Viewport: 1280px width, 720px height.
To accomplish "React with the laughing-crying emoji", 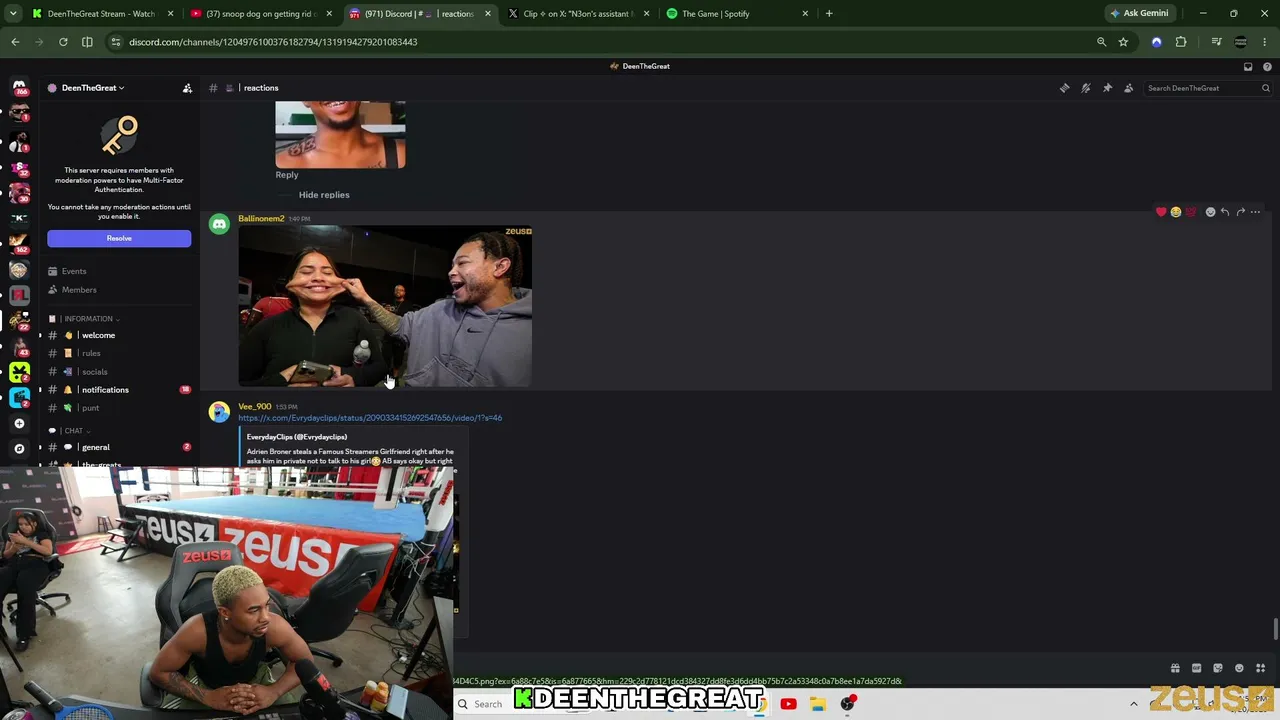I will [1176, 212].
